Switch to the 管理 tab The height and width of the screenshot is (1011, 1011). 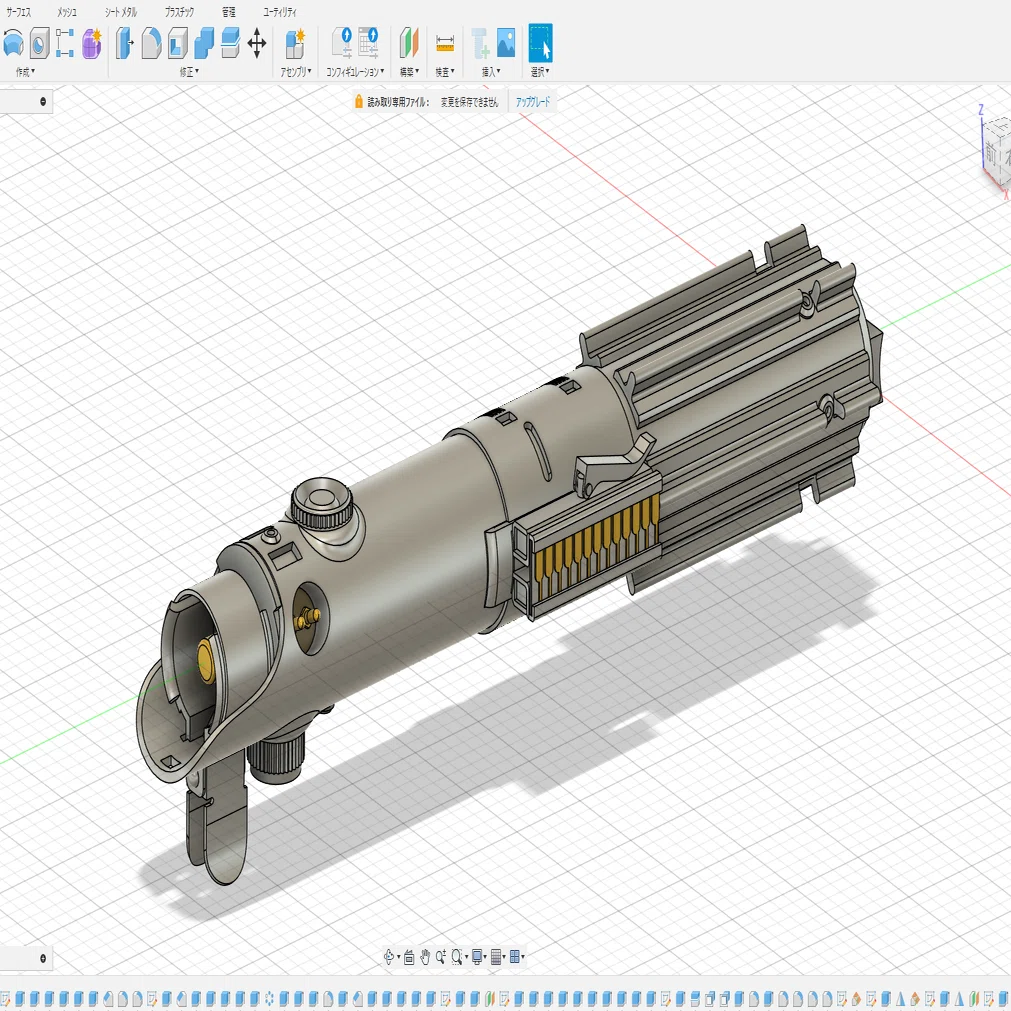(228, 12)
